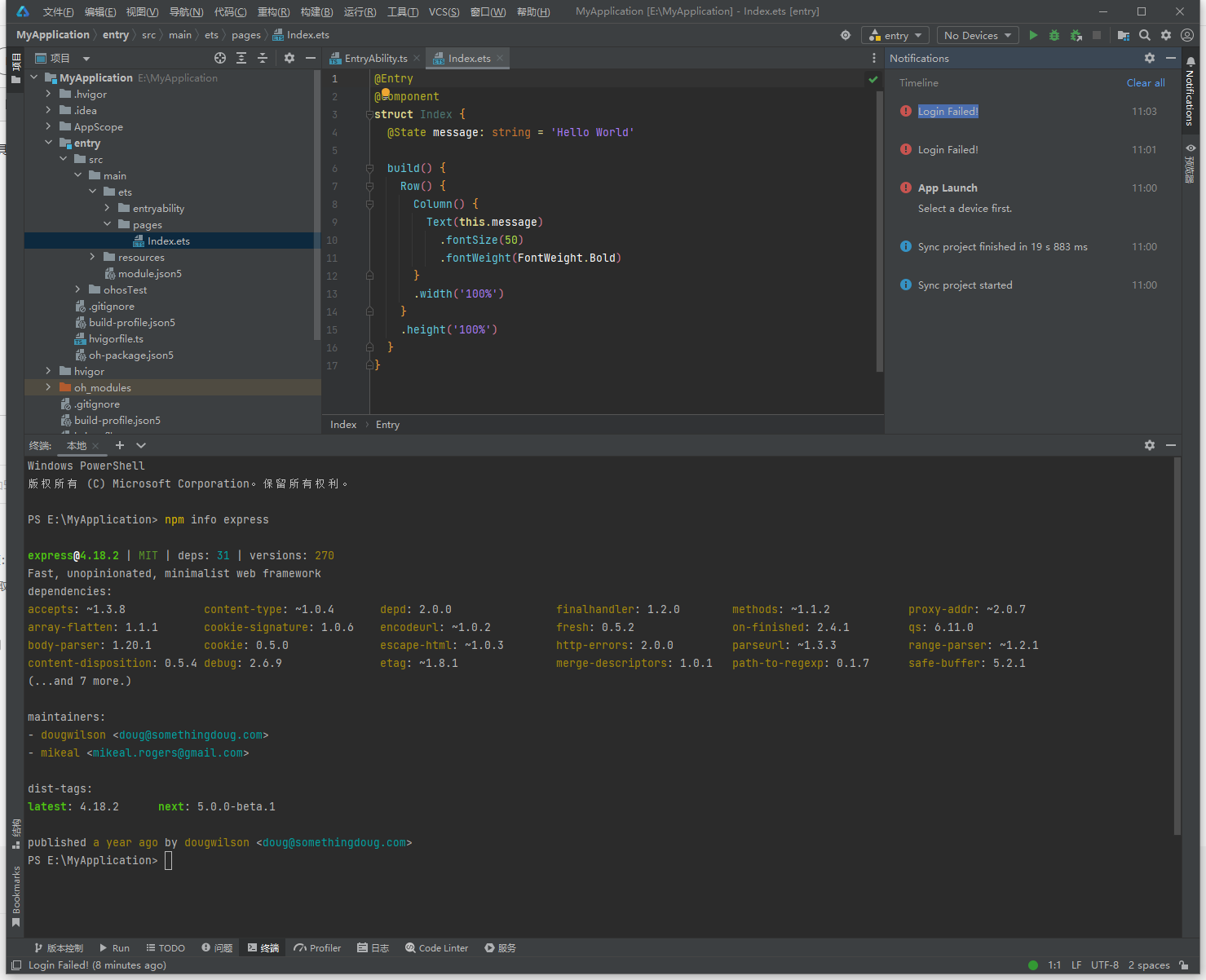Open the entry module dropdown
This screenshot has width=1206, height=980.
click(x=895, y=35)
